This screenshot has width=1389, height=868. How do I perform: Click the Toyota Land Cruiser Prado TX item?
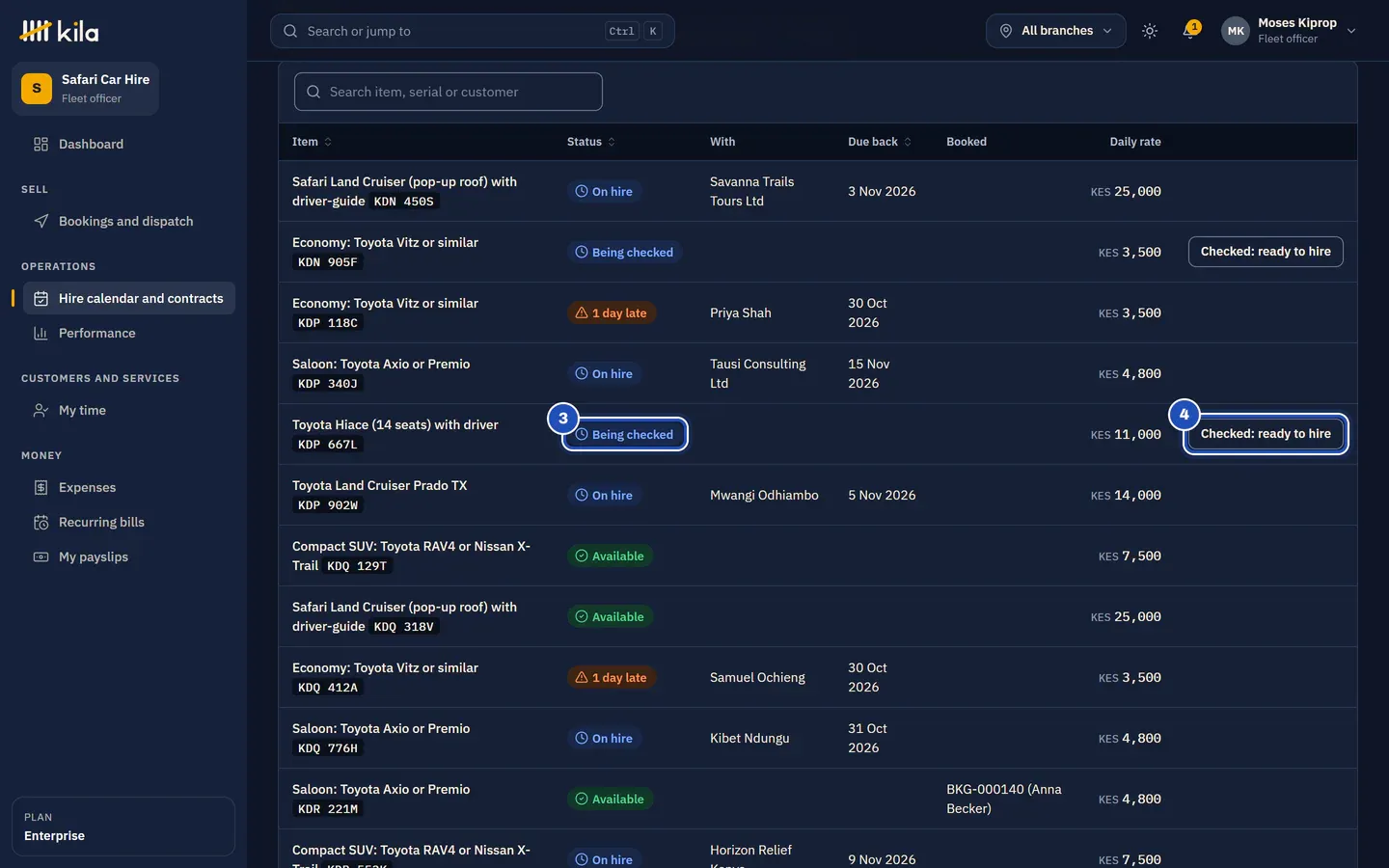click(379, 485)
